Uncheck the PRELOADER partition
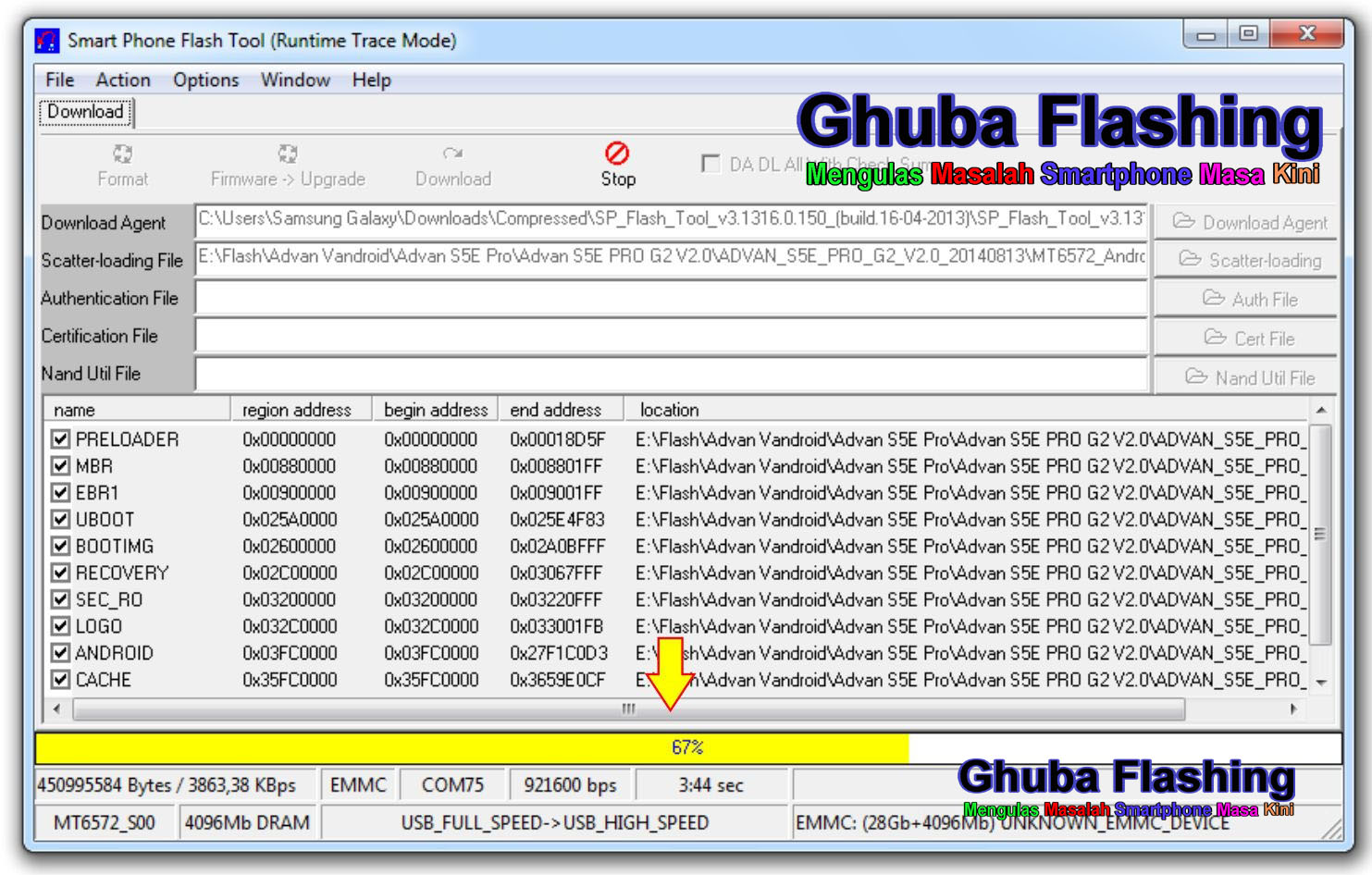The width and height of the screenshot is (1372, 875). 59,440
